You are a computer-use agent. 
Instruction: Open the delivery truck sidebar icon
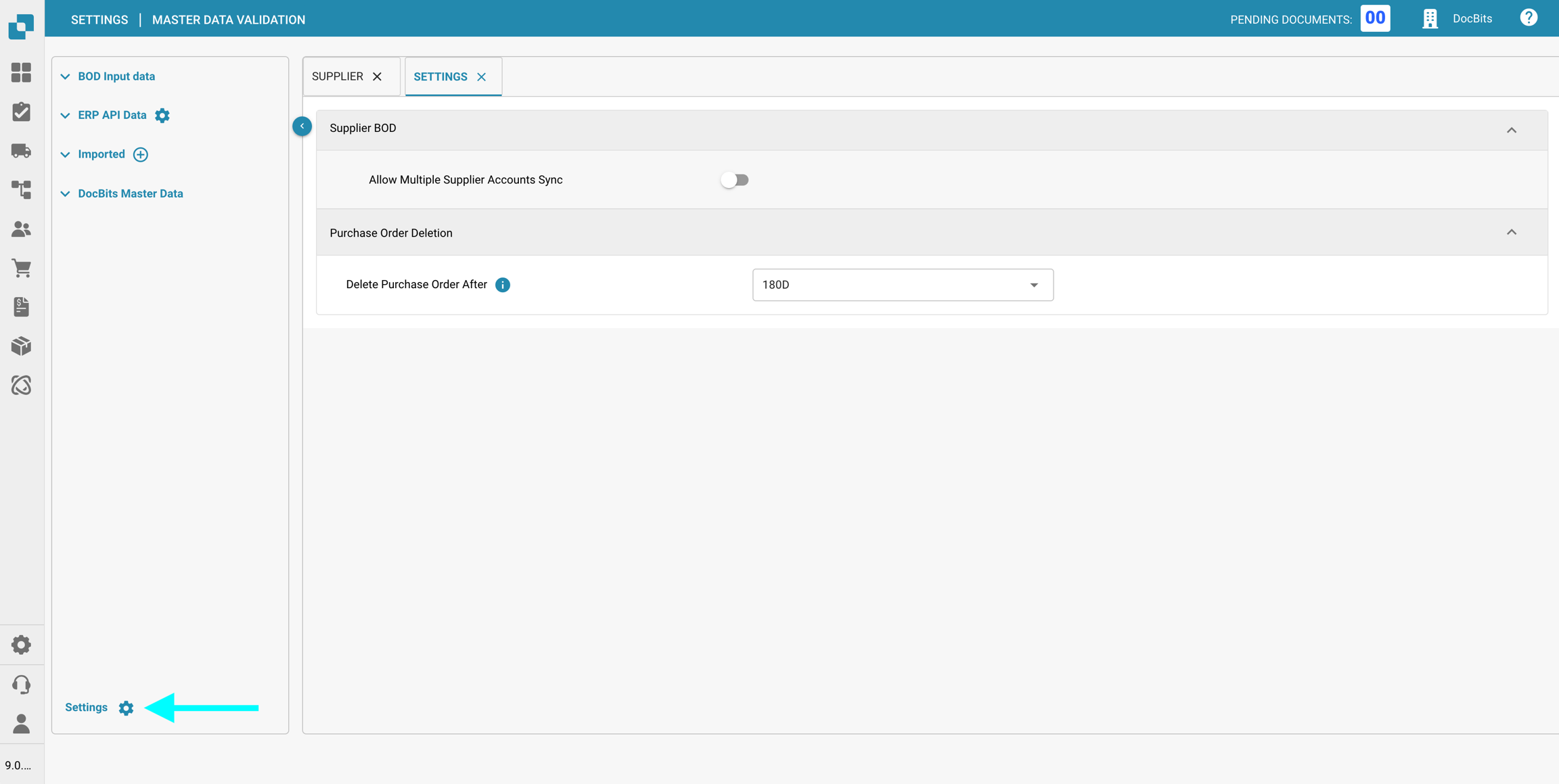click(x=21, y=150)
